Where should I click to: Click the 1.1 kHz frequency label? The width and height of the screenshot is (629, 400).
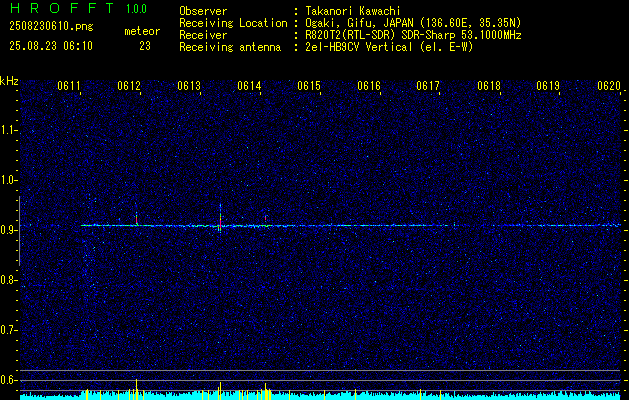(8, 130)
